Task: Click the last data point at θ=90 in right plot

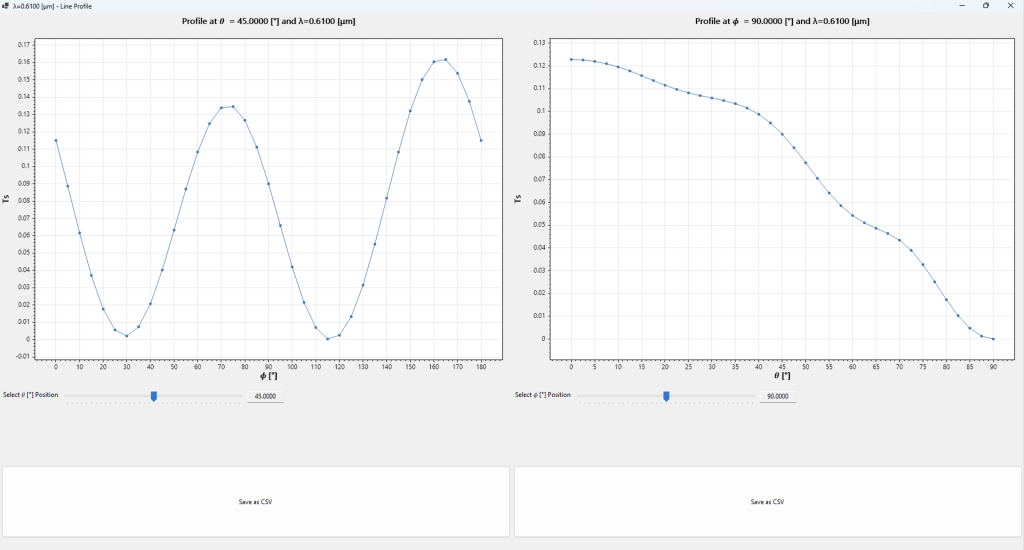Action: pyautogui.click(x=993, y=339)
